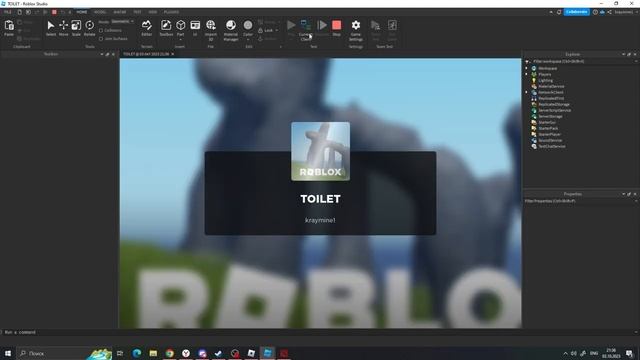This screenshot has width=640, height=360.
Task: Click the Team Test icon
Action: [375, 25]
